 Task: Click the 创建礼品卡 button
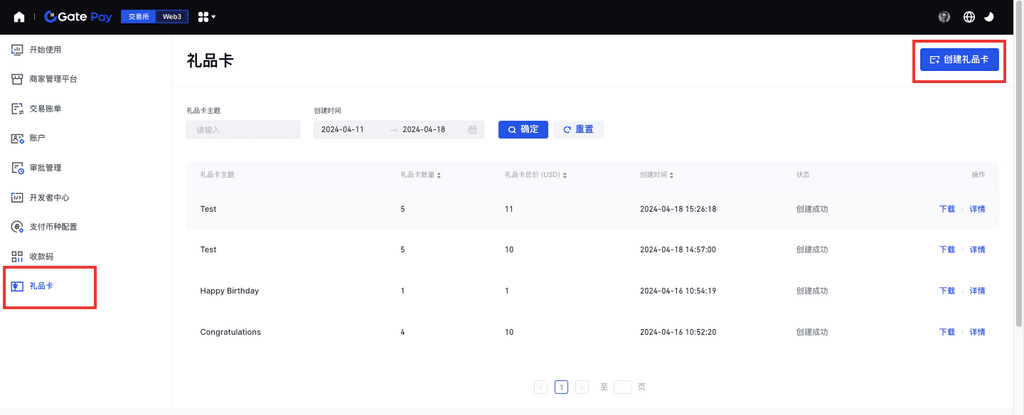point(959,60)
